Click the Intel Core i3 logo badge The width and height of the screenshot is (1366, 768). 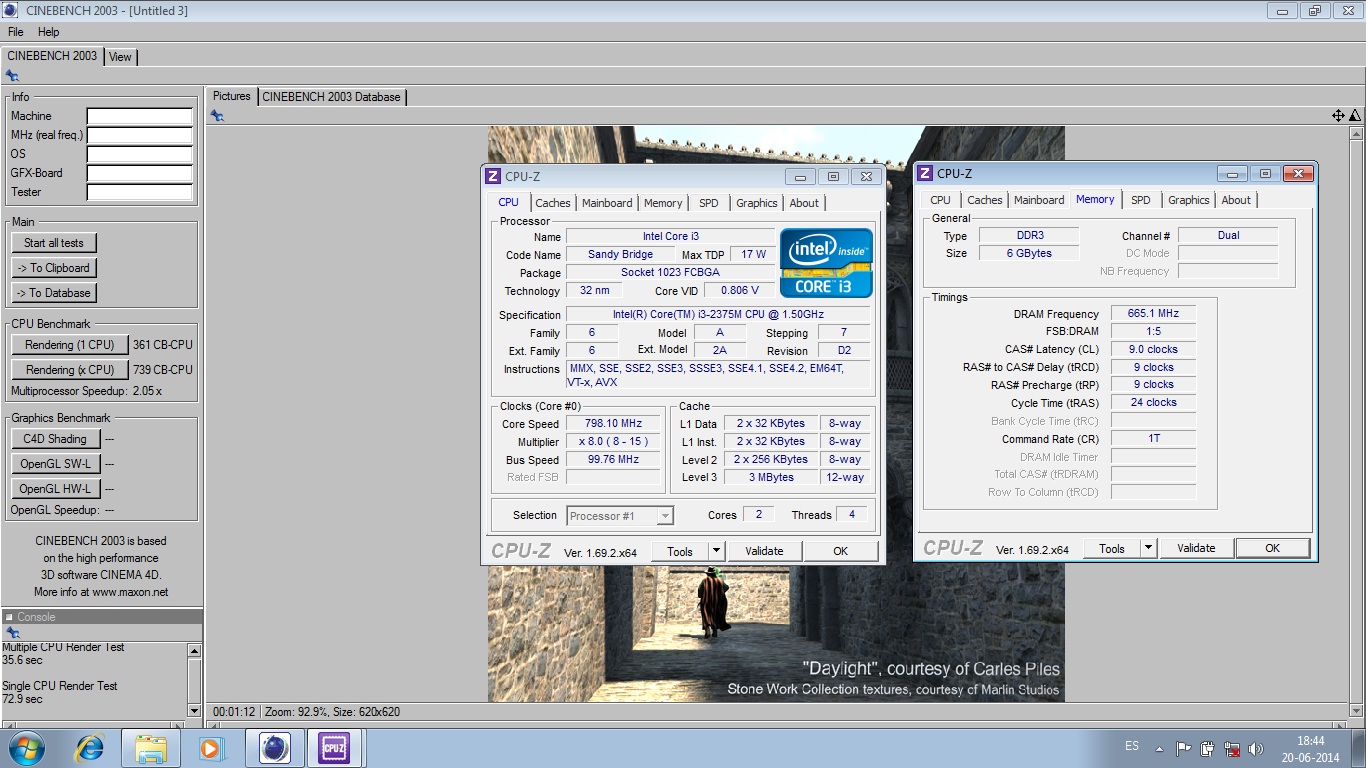[x=826, y=263]
